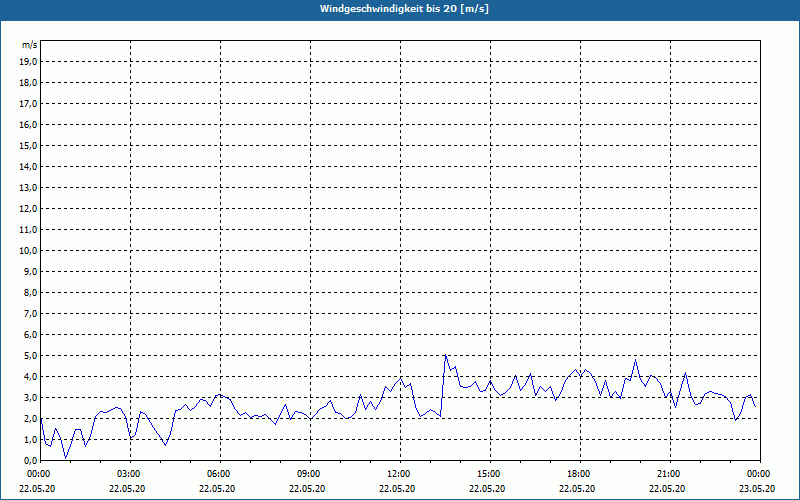Pick the 15:00 time label
The width and height of the screenshot is (800, 500).
pyautogui.click(x=490, y=474)
